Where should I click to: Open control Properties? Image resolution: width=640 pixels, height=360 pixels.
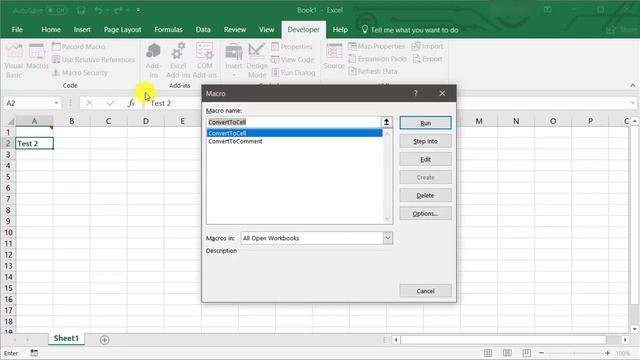pyautogui.click(x=292, y=47)
